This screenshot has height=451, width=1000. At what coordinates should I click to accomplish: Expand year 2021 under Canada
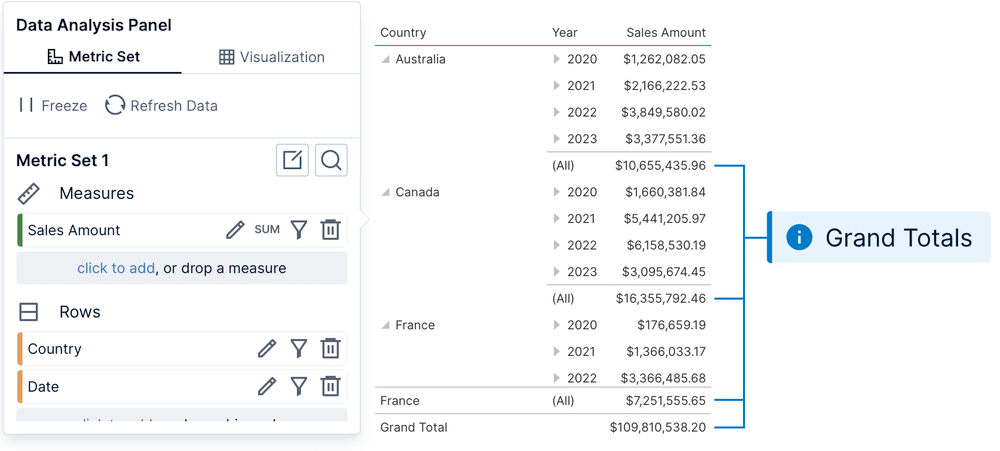(557, 219)
